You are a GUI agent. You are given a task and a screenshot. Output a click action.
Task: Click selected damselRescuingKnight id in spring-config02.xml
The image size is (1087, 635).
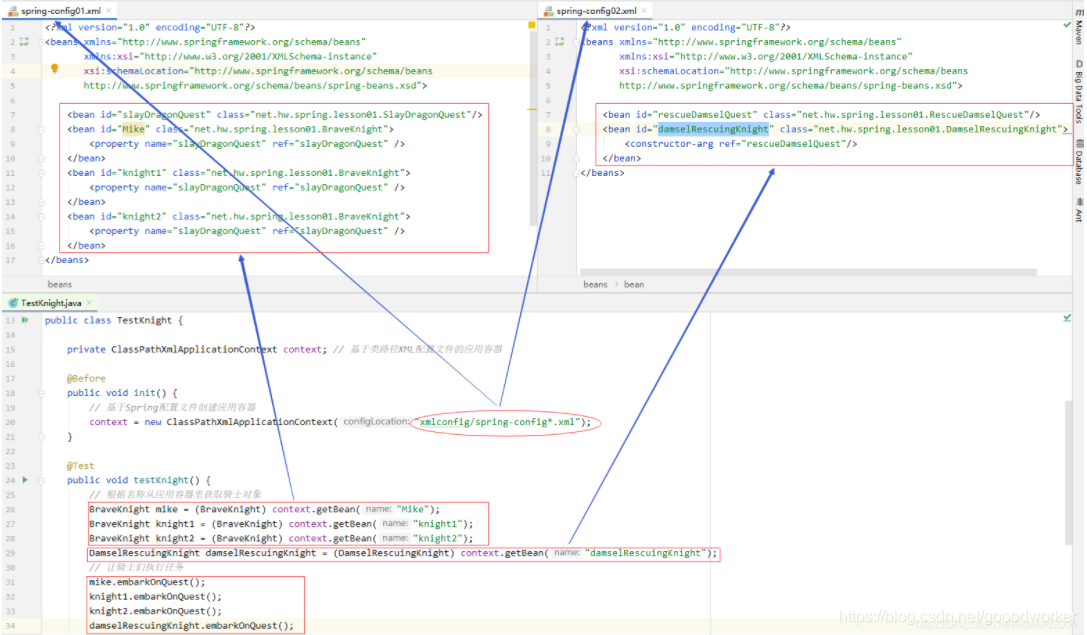pos(713,129)
